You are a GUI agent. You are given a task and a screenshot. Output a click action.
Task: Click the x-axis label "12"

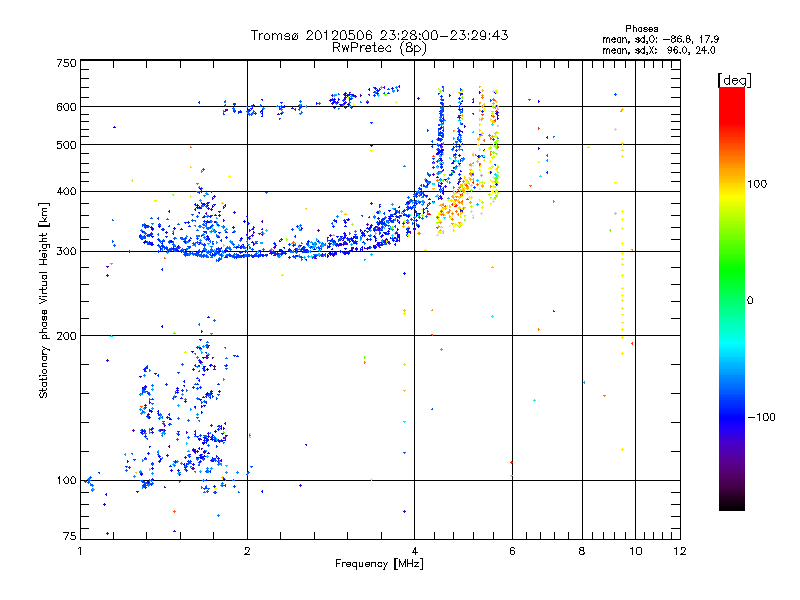coord(680,551)
